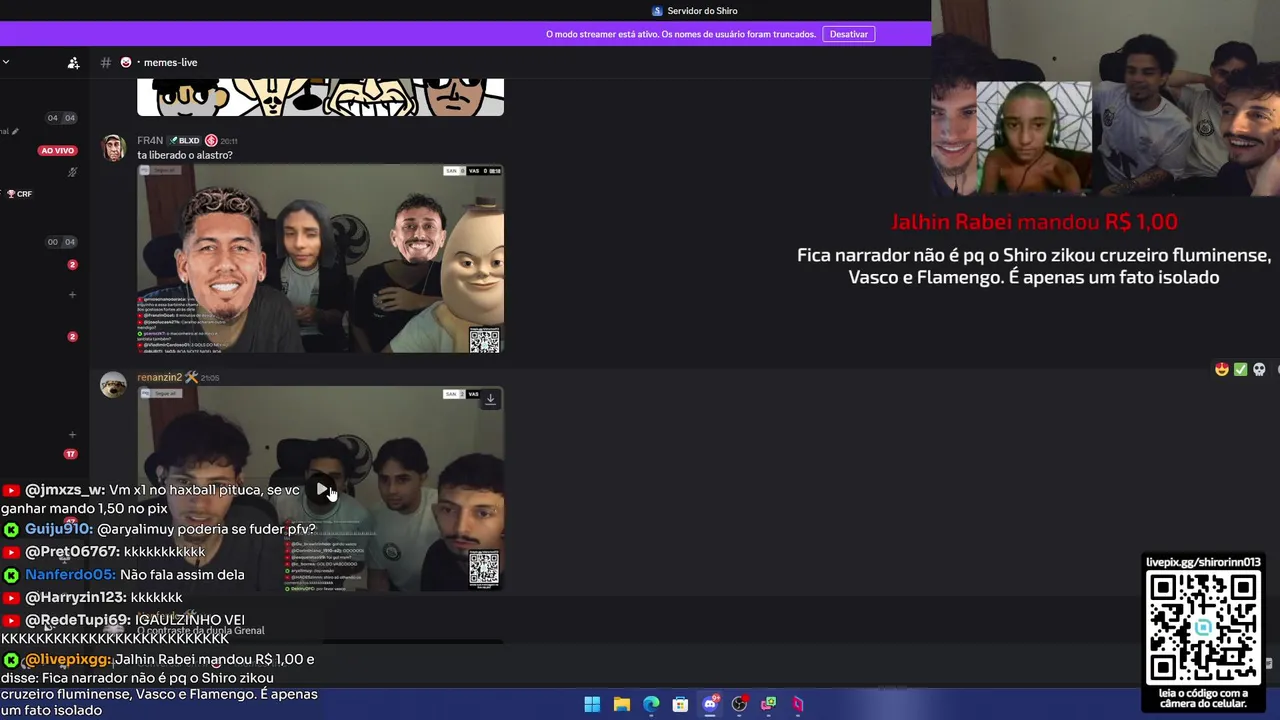
Task: Download the renanzin2 video attachment
Action: pyautogui.click(x=490, y=398)
